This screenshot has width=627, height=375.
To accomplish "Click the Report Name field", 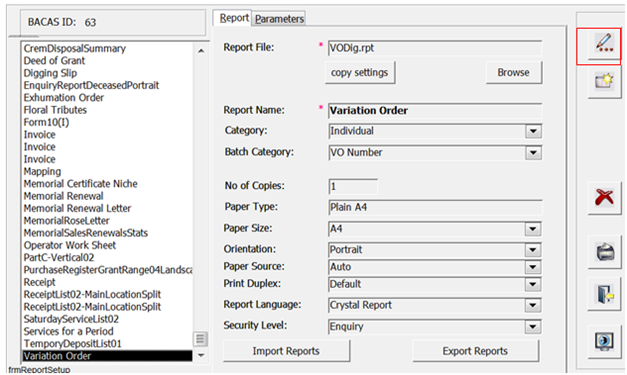I will (x=435, y=110).
